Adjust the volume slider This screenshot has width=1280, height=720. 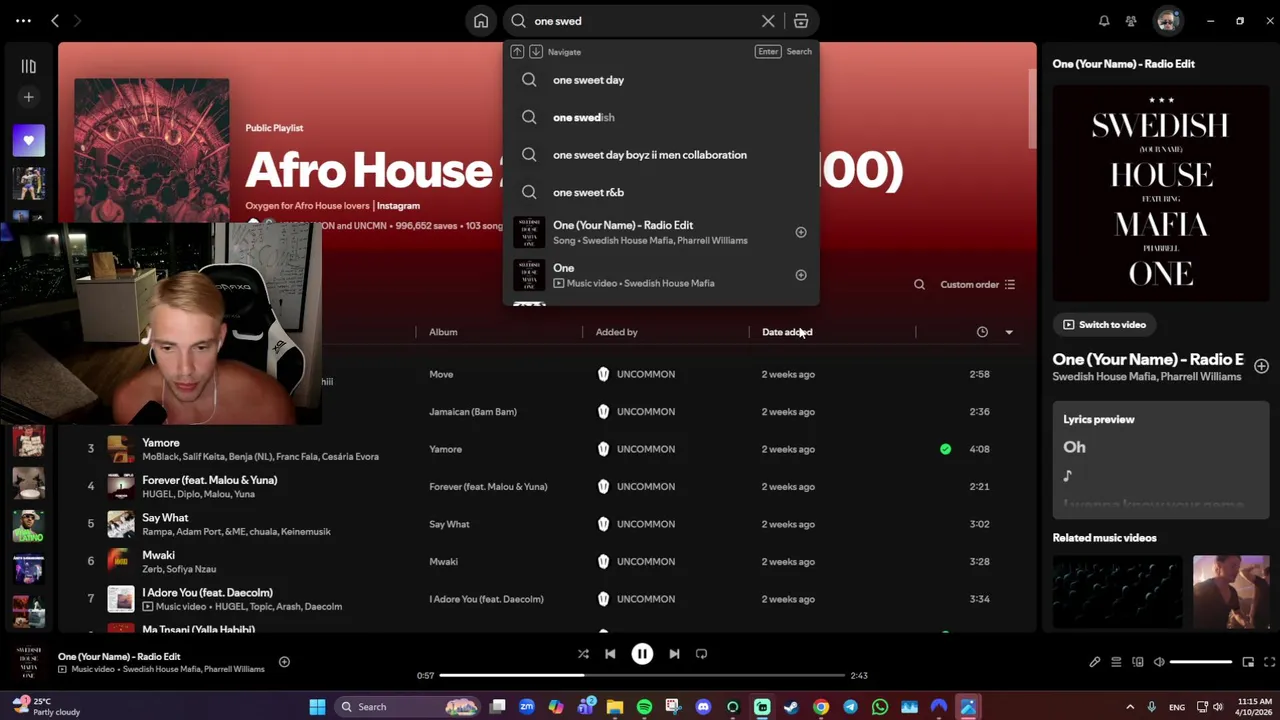(x=1201, y=662)
